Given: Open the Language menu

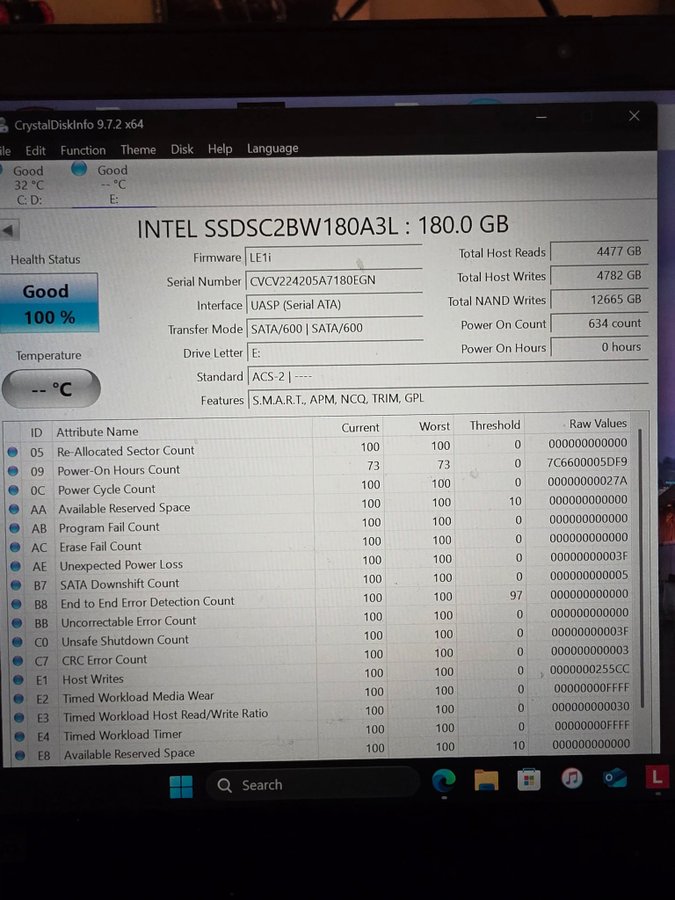Looking at the screenshot, I should click(x=272, y=148).
